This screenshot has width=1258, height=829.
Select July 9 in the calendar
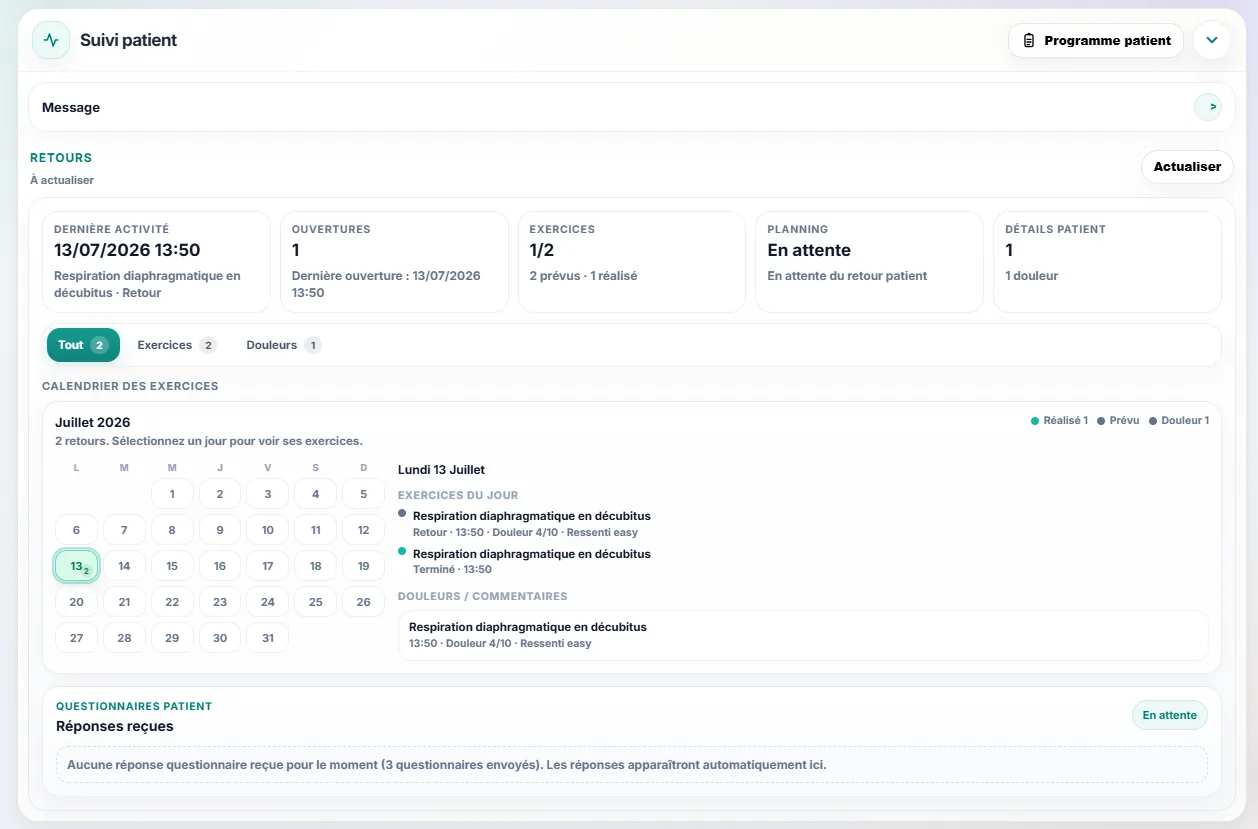[x=220, y=530]
